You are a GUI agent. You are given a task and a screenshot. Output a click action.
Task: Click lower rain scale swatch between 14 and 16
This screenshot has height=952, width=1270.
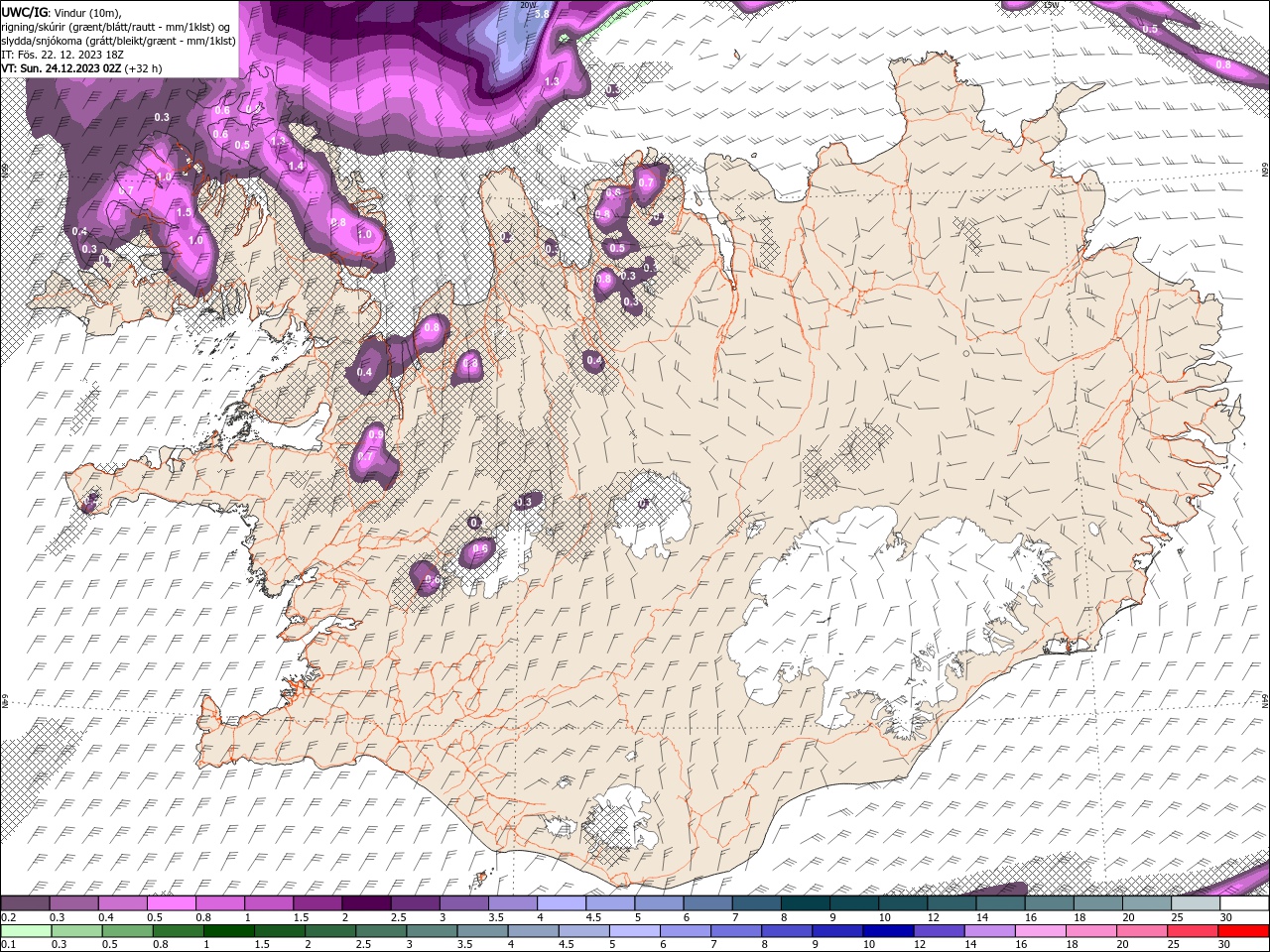990,930
